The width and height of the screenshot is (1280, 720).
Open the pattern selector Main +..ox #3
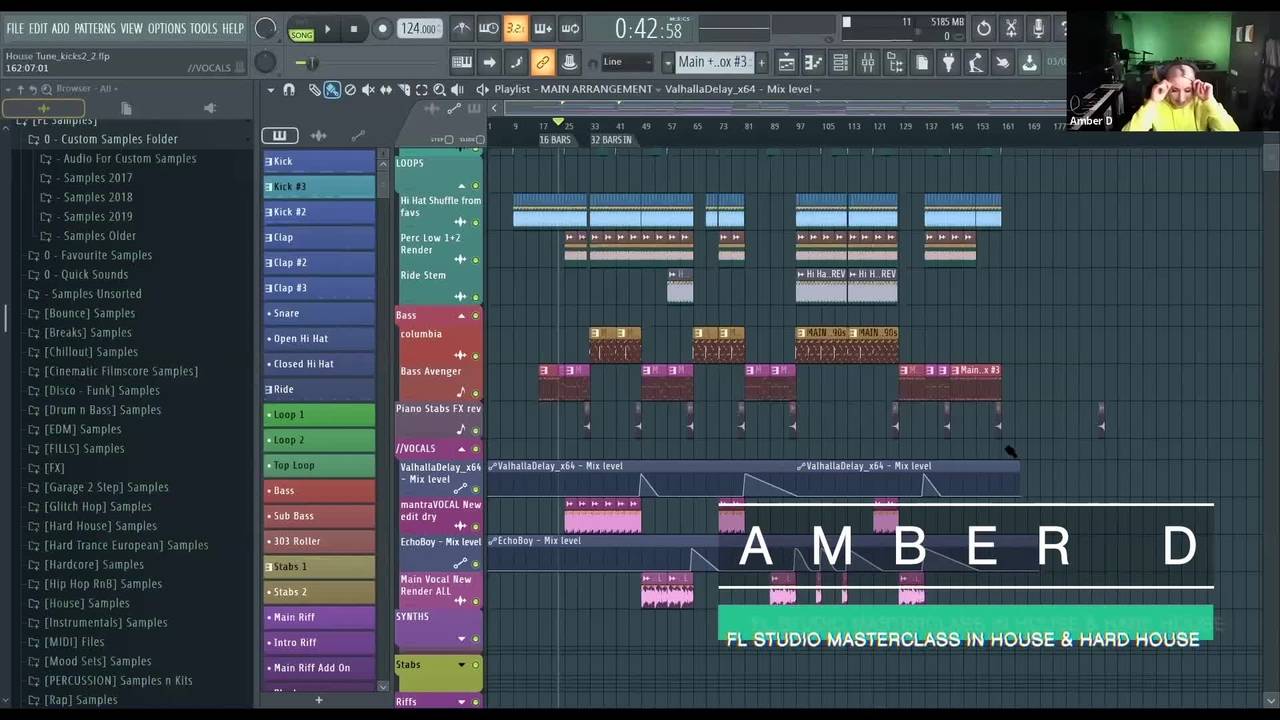[x=712, y=62]
